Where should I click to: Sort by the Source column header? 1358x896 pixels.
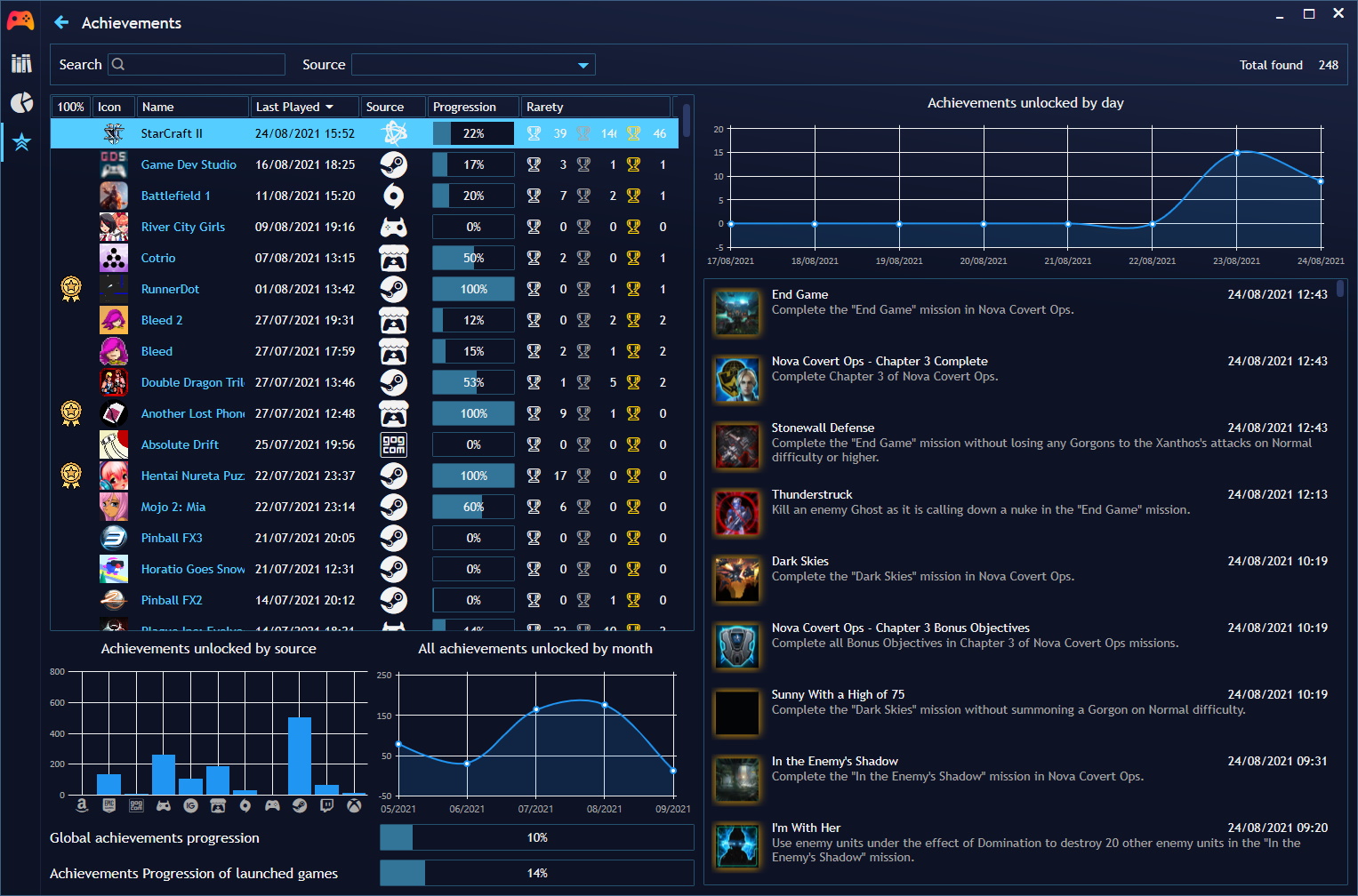tap(393, 107)
